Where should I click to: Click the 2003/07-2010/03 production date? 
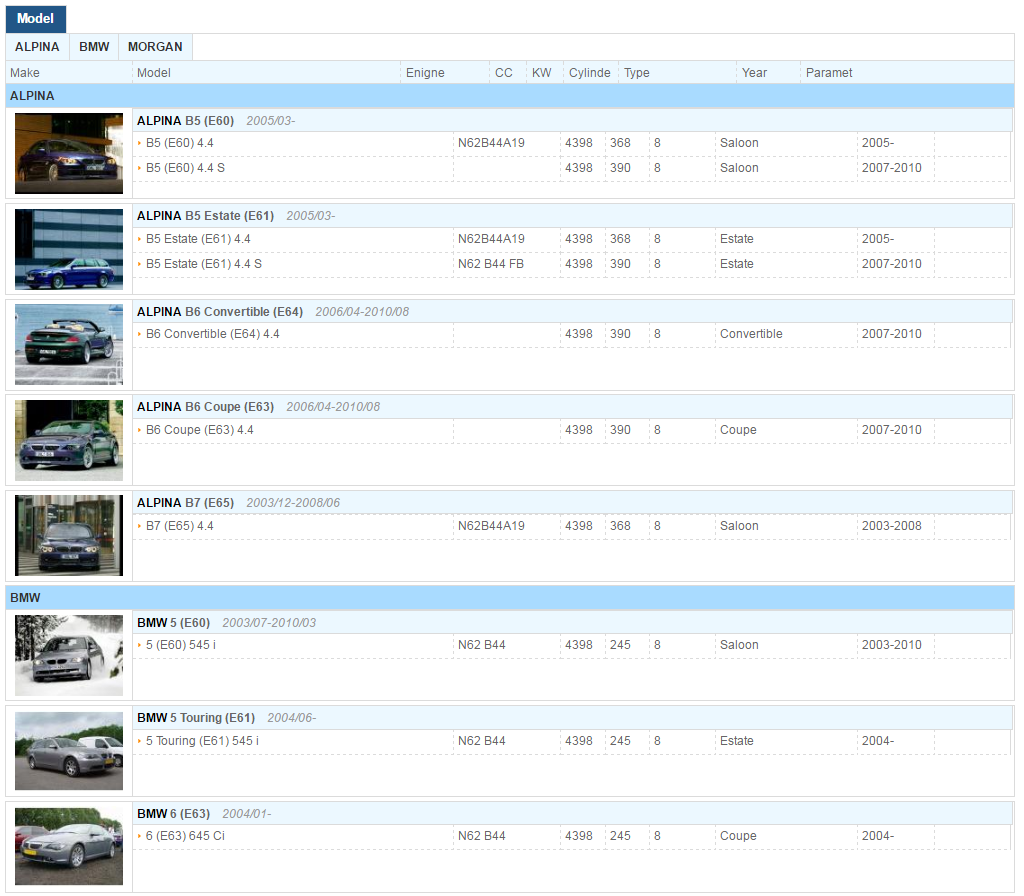point(269,623)
